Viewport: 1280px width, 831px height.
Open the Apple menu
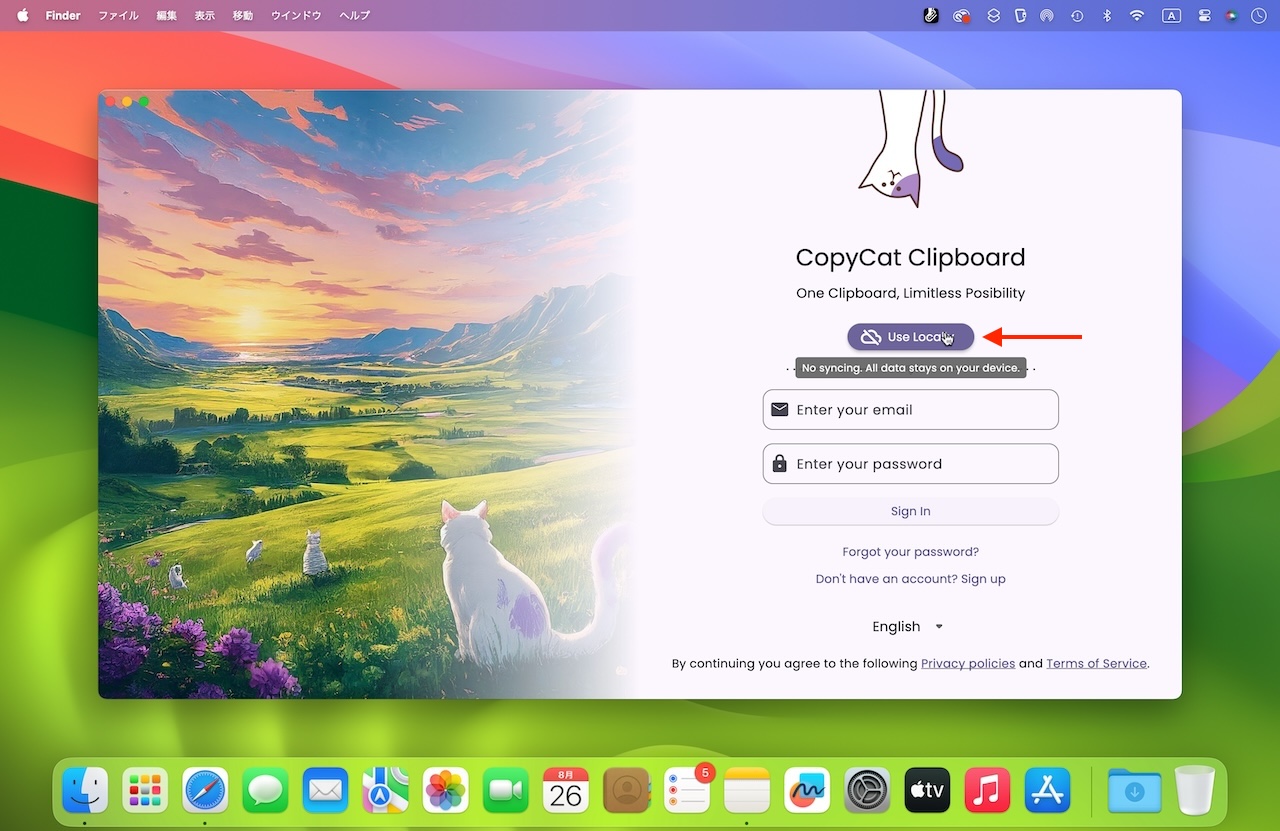tap(22, 15)
